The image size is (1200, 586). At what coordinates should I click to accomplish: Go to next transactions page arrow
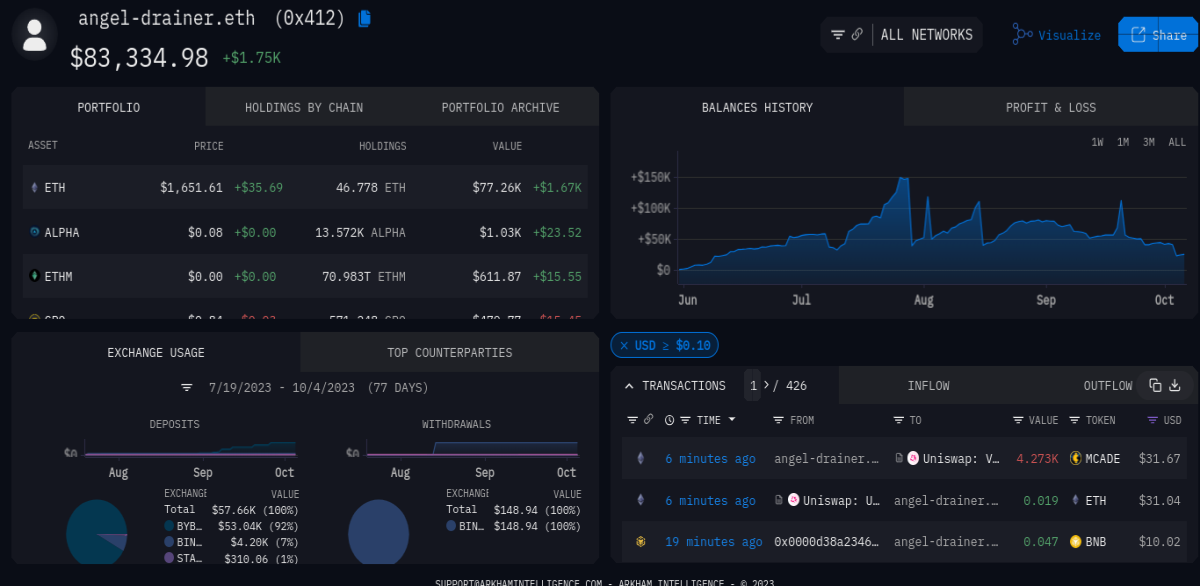tap(767, 385)
